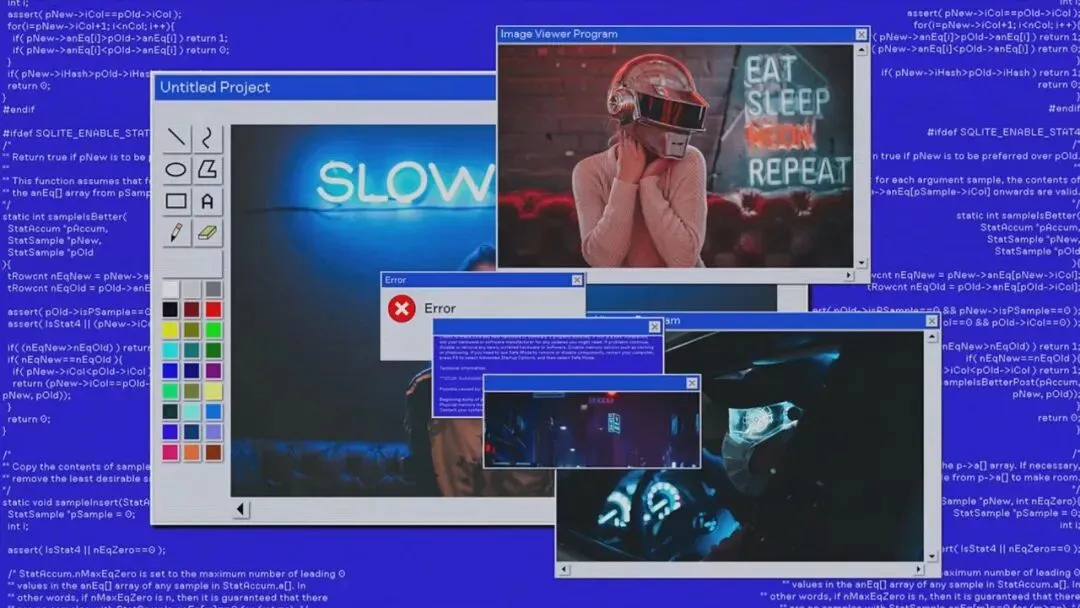Dismiss the Error dialog
Screen dimensions: 1080x608
[578, 280]
